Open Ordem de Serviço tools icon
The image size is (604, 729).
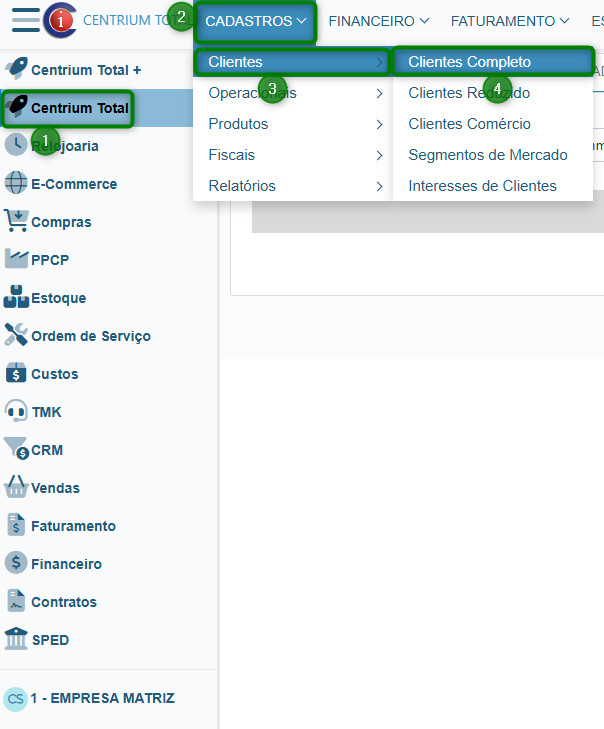coord(16,336)
